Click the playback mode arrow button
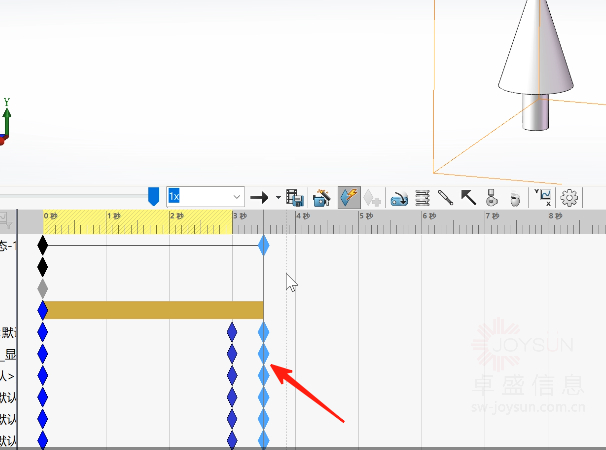 [x=260, y=197]
